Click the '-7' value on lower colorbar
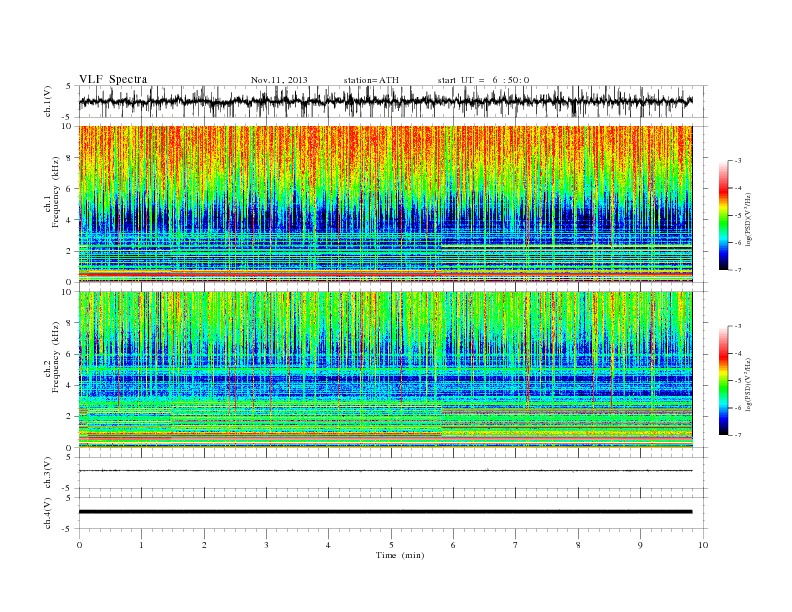Image resolution: width=792 pixels, height=612 pixels. click(737, 435)
